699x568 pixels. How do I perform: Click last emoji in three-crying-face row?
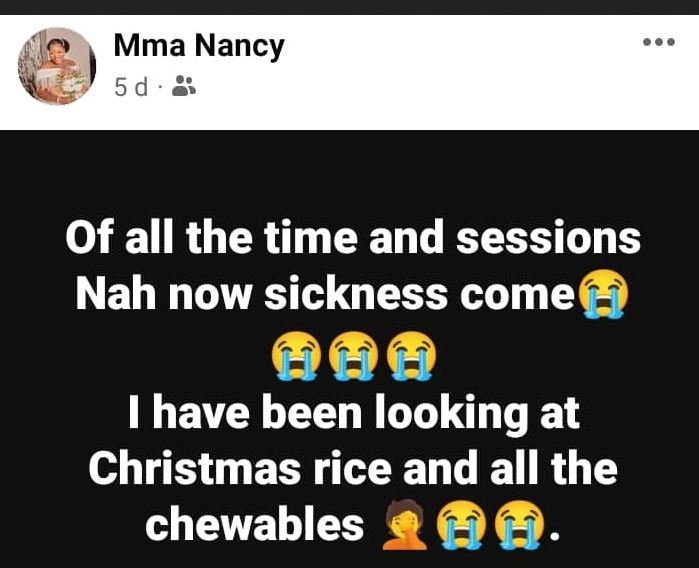click(x=410, y=353)
